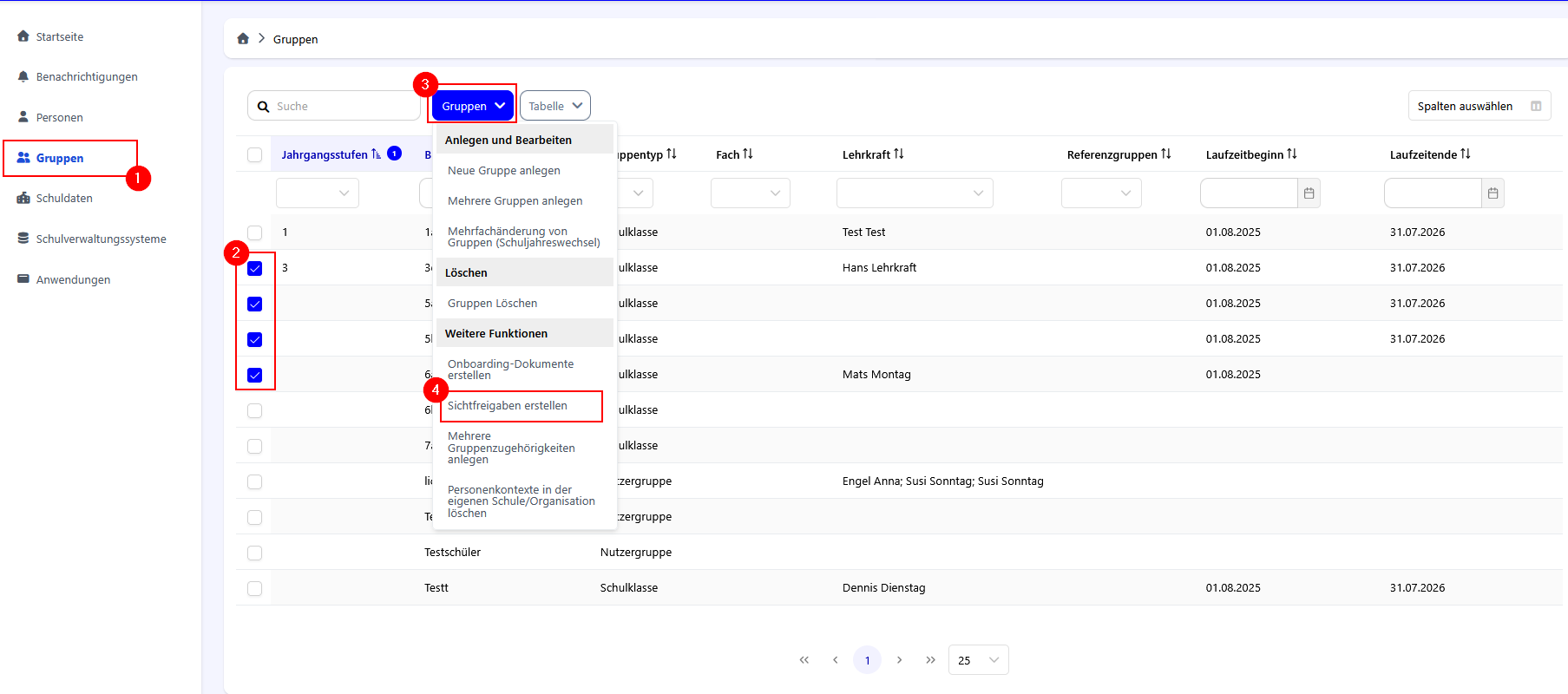
Task: Click the Laufzeitbeginn calendar icon
Action: tap(1309, 193)
